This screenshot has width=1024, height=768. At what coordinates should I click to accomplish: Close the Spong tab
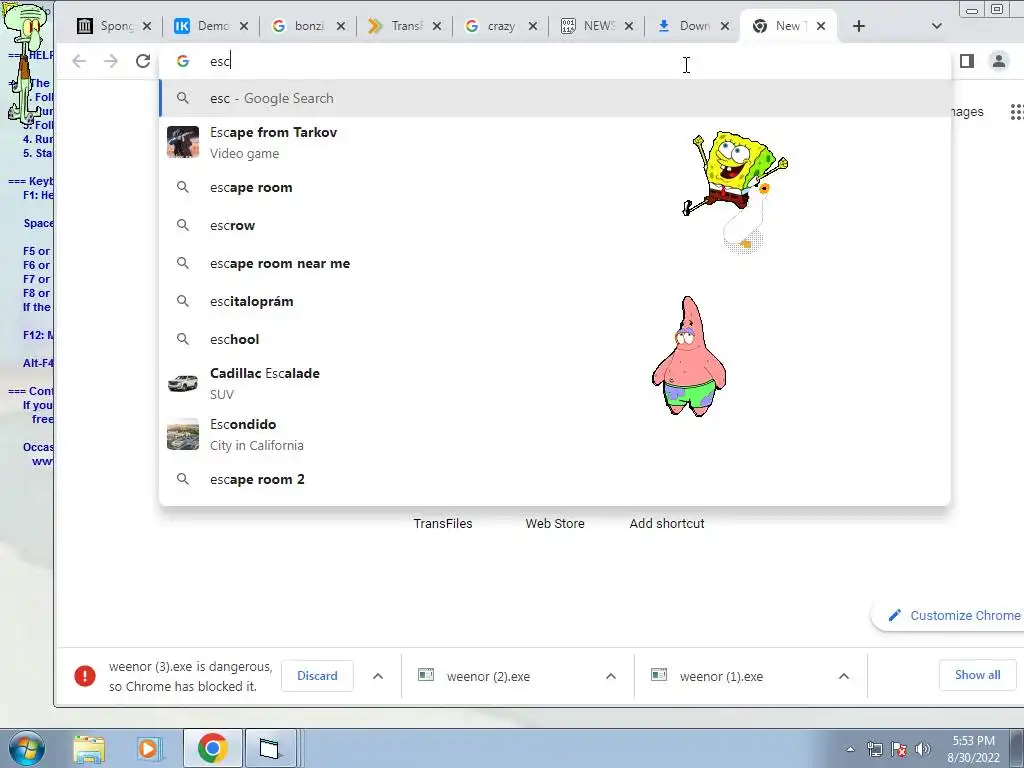coord(147,26)
